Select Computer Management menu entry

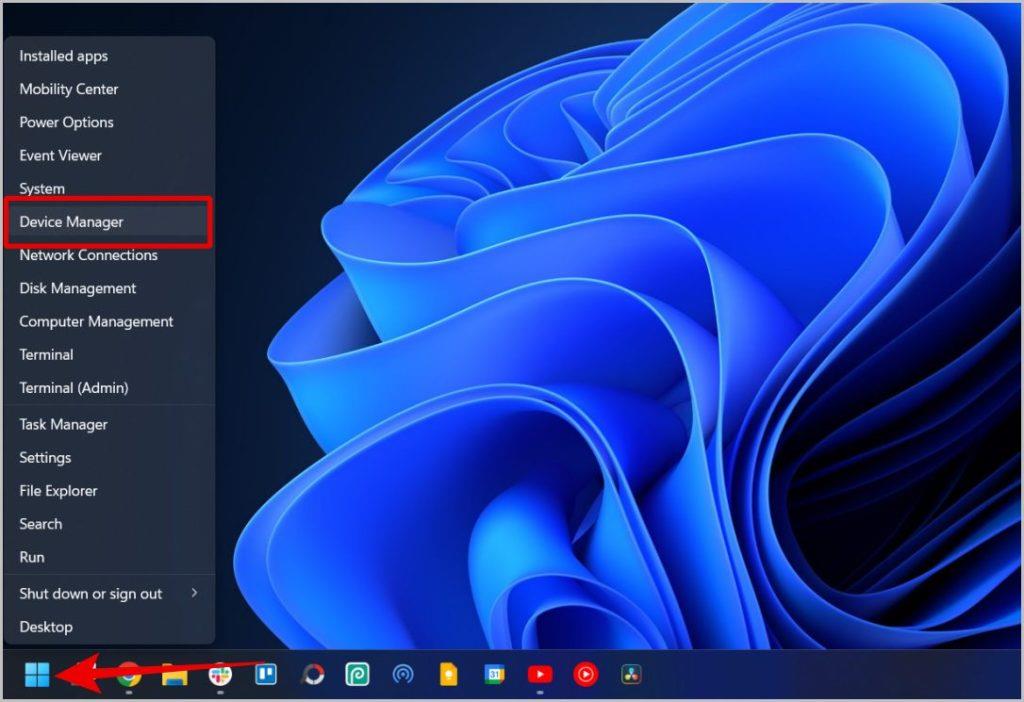[x=109, y=322]
